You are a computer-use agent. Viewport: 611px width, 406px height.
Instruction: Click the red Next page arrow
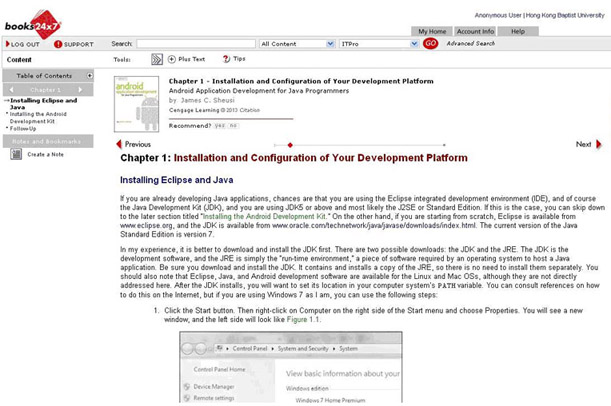599,144
